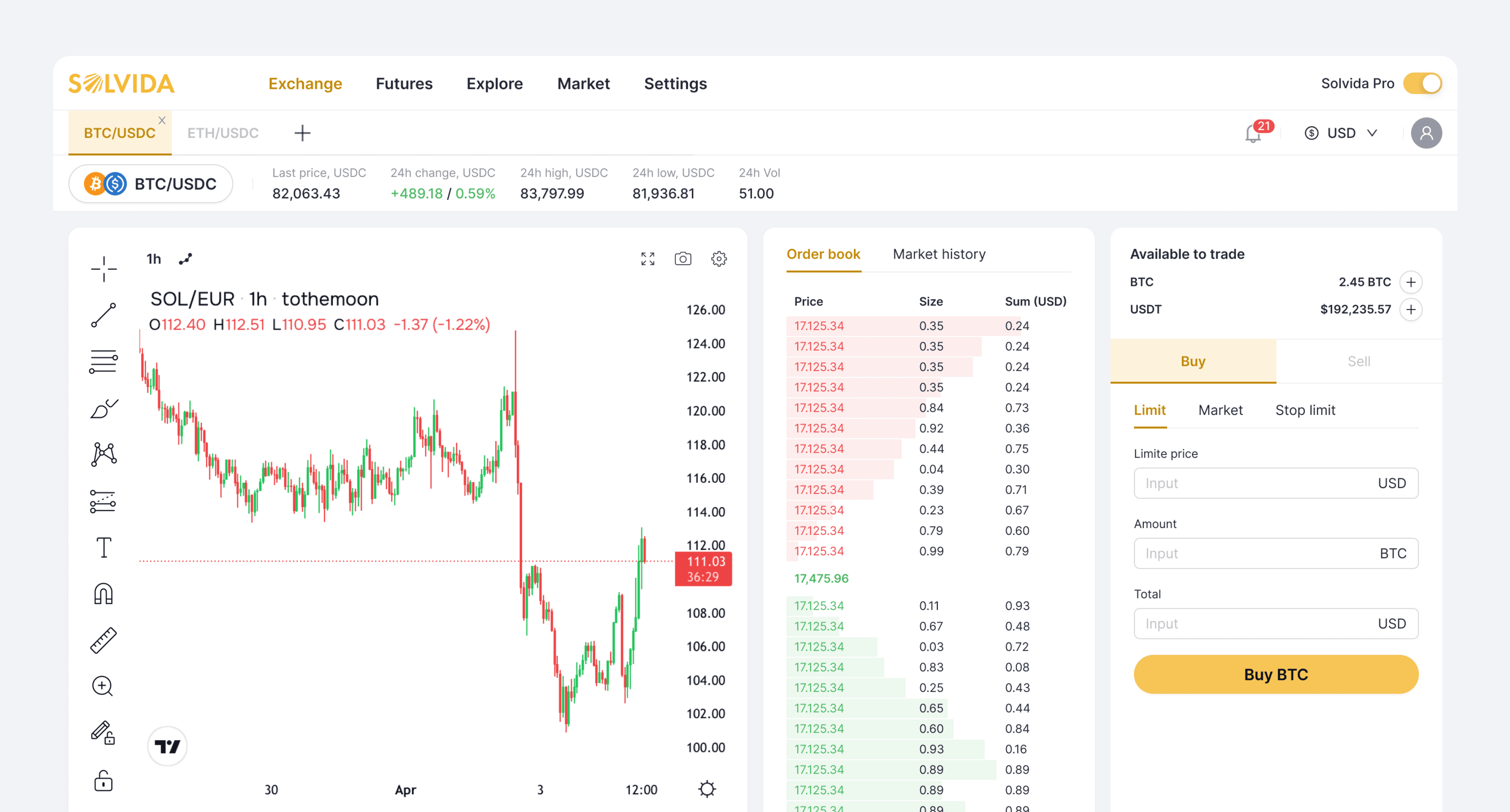Image resolution: width=1510 pixels, height=812 pixels.
Task: Activate the magnet snap tool
Action: click(103, 594)
